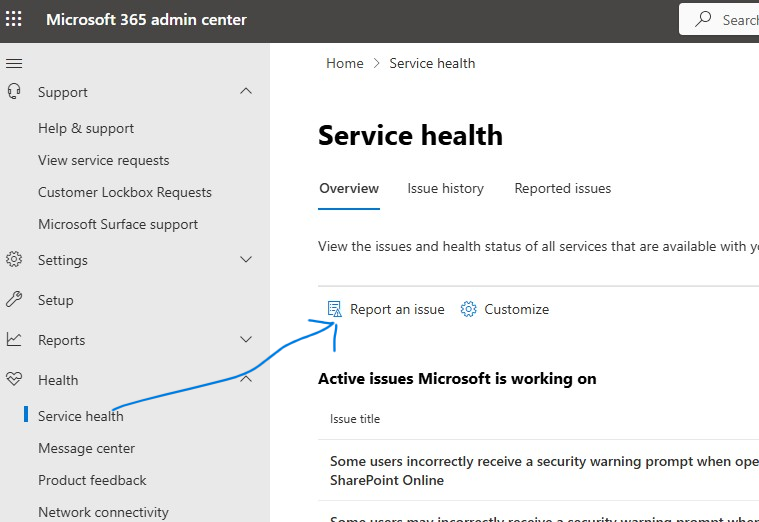The height and width of the screenshot is (522, 759).
Task: Switch to the Reported issues tab
Action: (562, 188)
